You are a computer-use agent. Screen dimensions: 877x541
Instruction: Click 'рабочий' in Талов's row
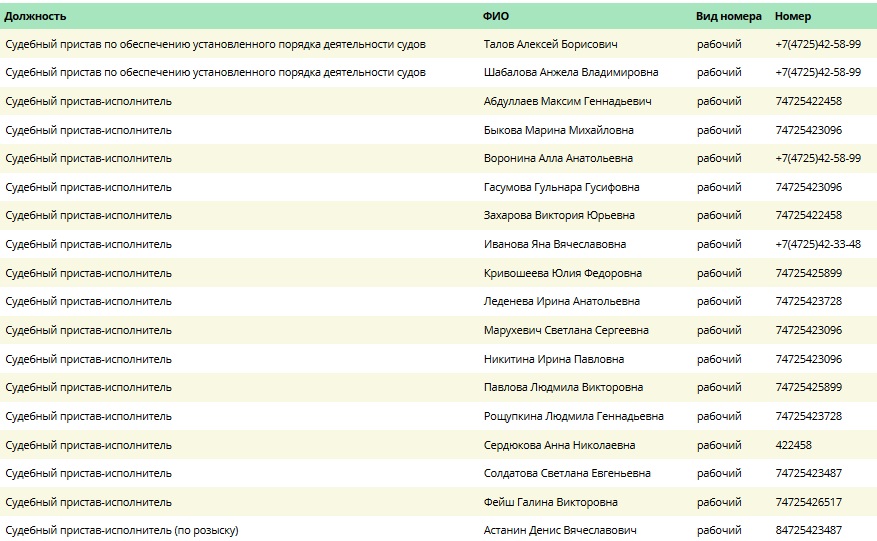[719, 44]
